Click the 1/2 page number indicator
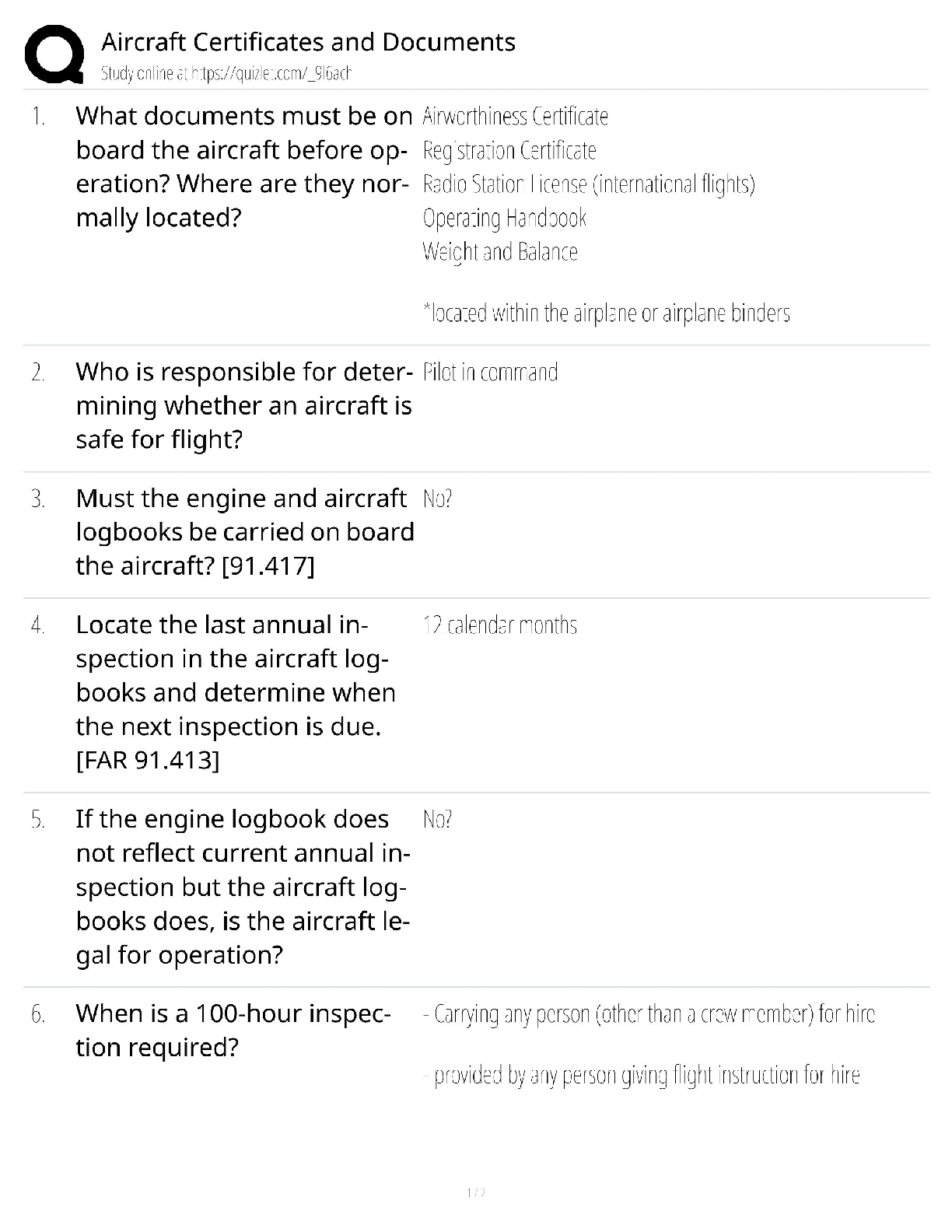 click(x=476, y=1192)
